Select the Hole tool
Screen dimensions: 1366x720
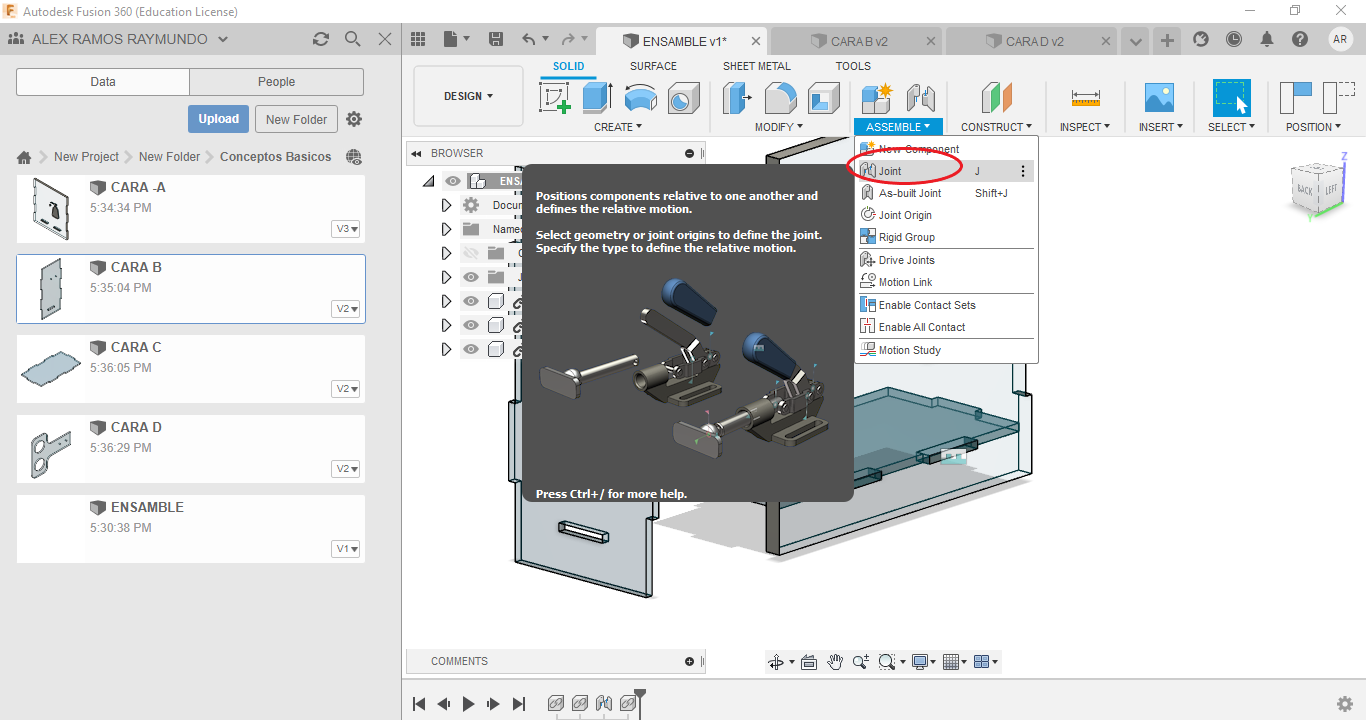click(x=682, y=98)
